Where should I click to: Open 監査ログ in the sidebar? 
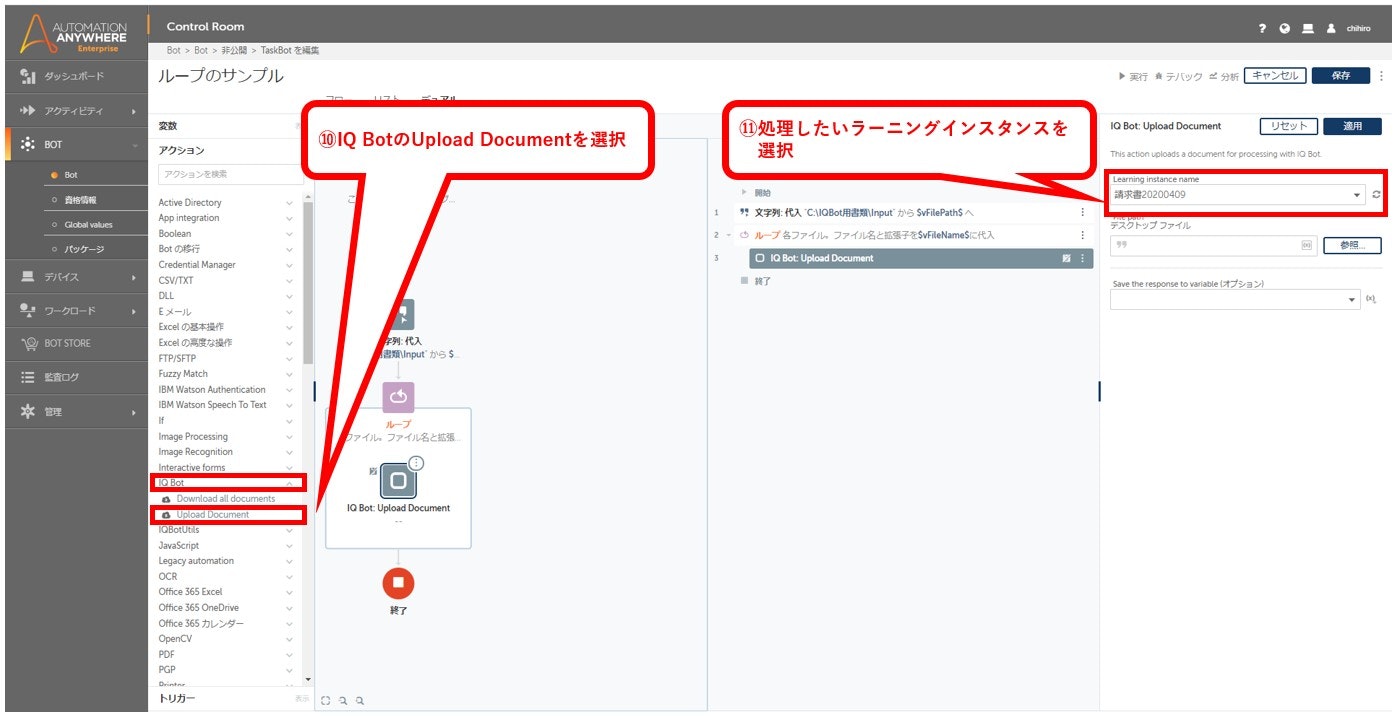point(74,377)
